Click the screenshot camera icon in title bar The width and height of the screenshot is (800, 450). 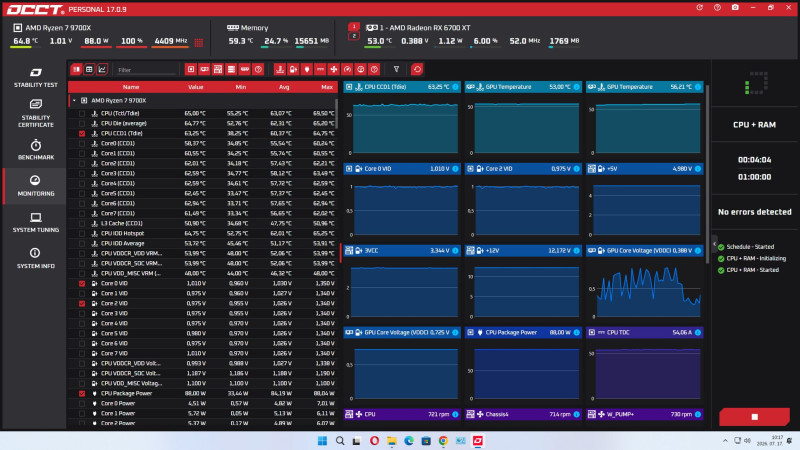(735, 8)
